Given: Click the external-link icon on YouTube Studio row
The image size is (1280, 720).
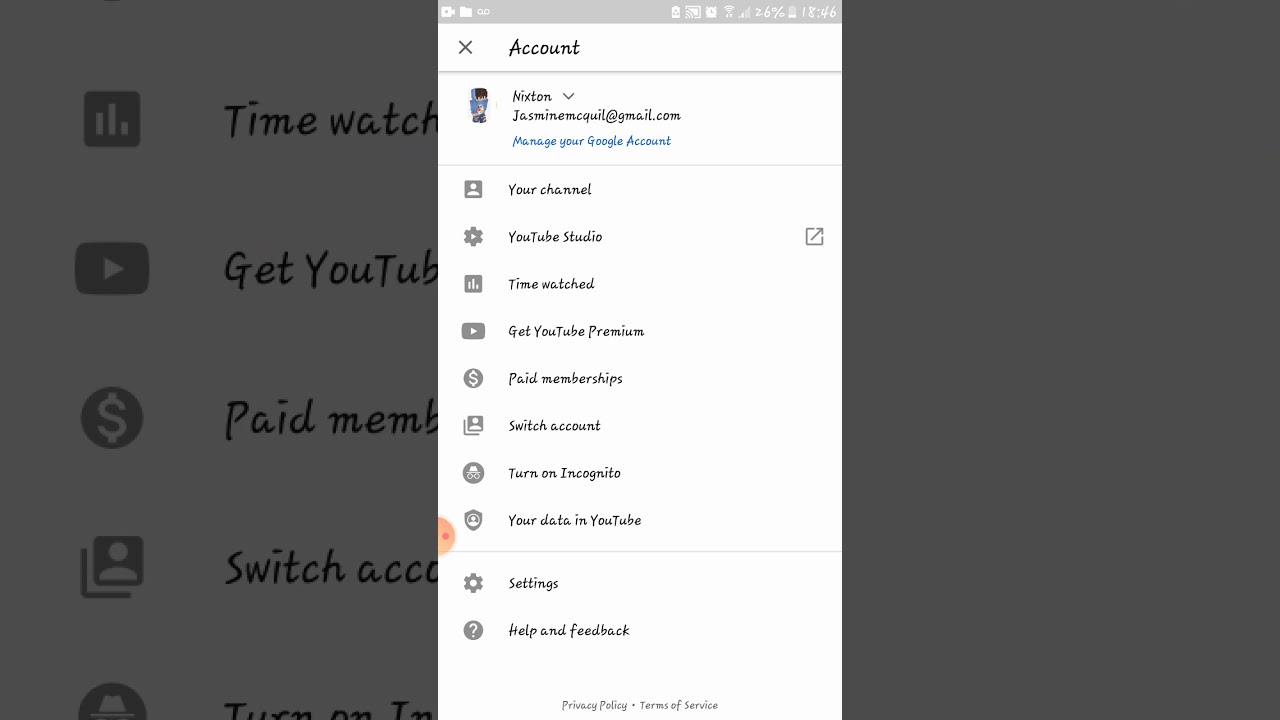Looking at the screenshot, I should pos(814,237).
